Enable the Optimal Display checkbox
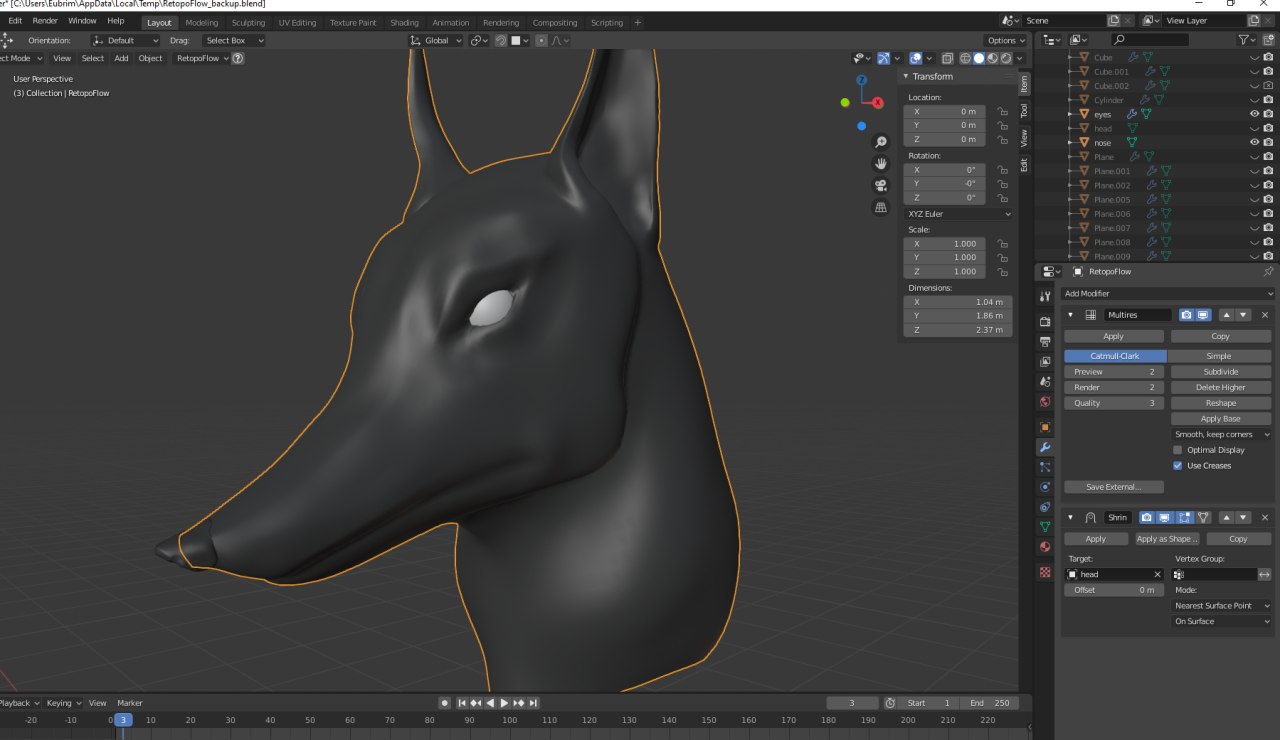 coord(1177,450)
